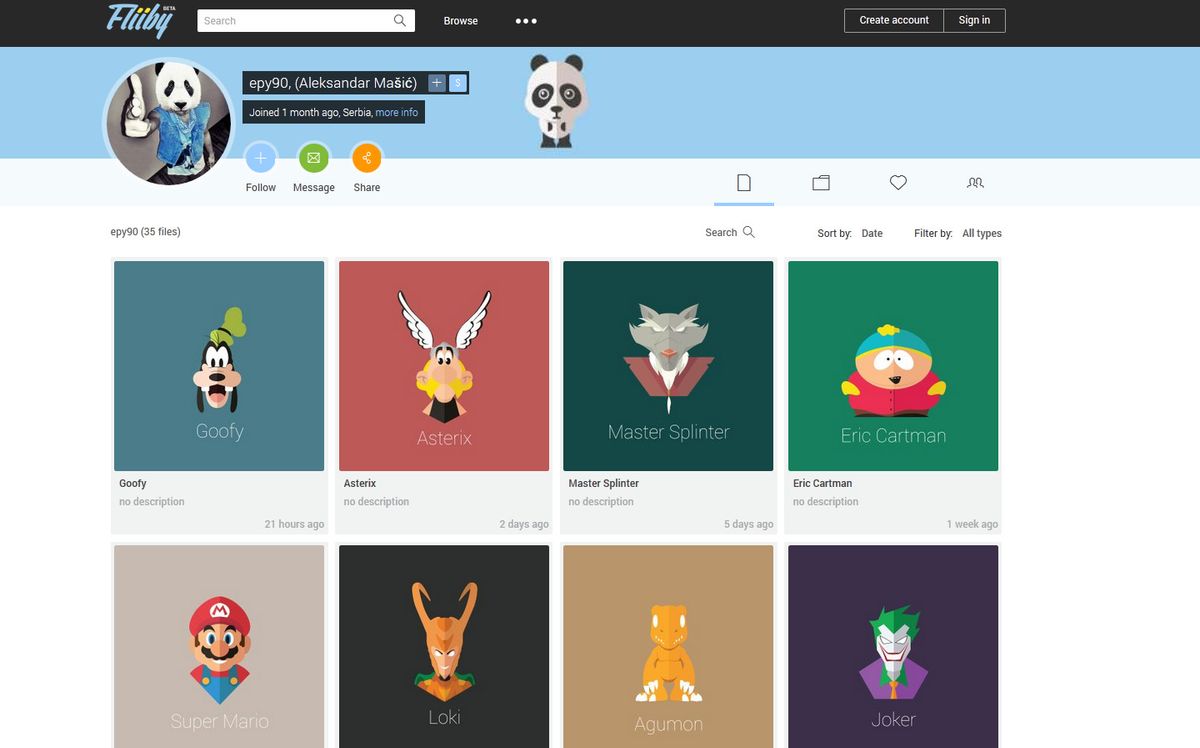
Task: Expand the three-dot menu in the header
Action: pyautogui.click(x=525, y=20)
